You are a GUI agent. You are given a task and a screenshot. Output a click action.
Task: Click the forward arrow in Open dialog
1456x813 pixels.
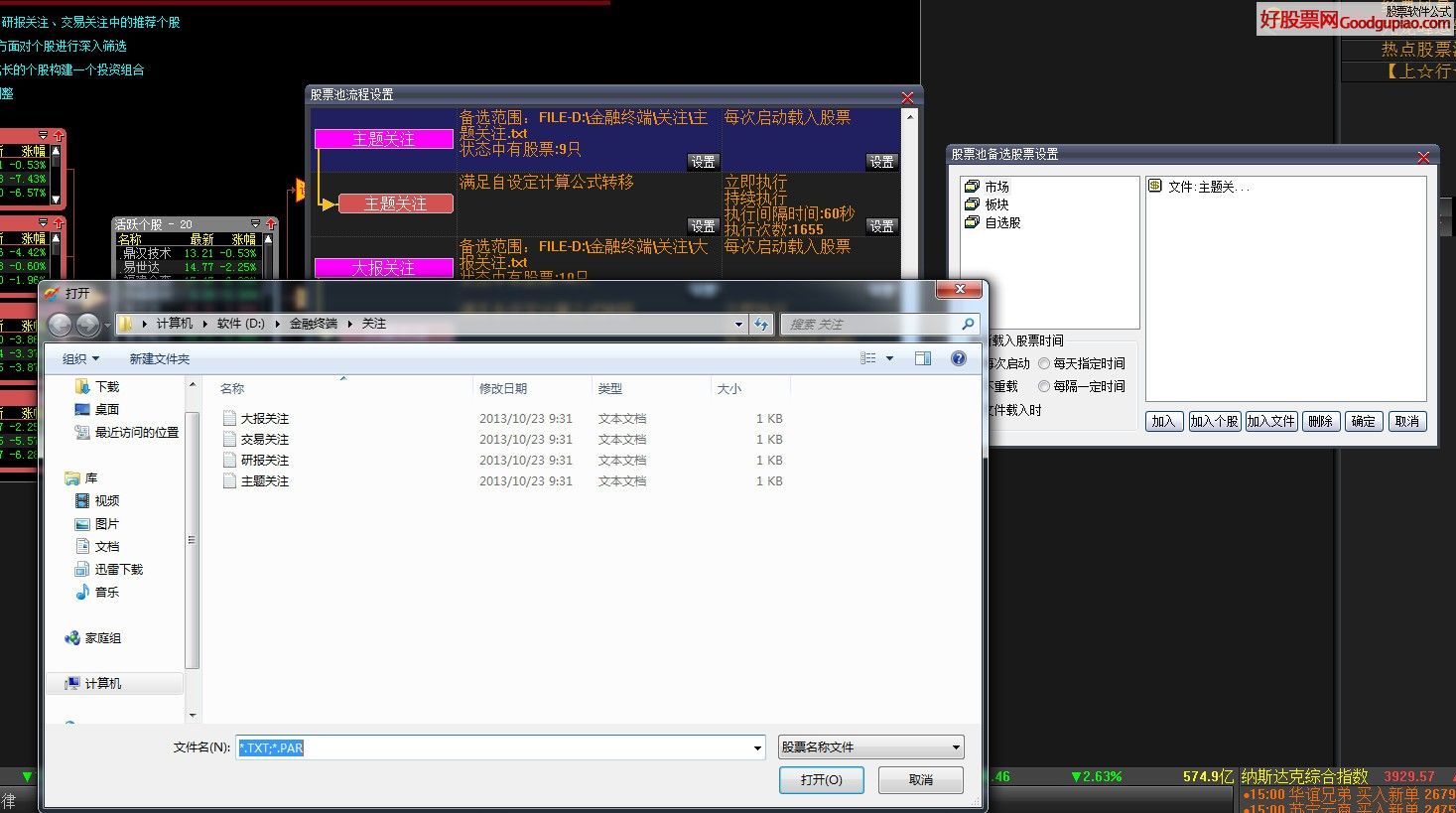[87, 325]
